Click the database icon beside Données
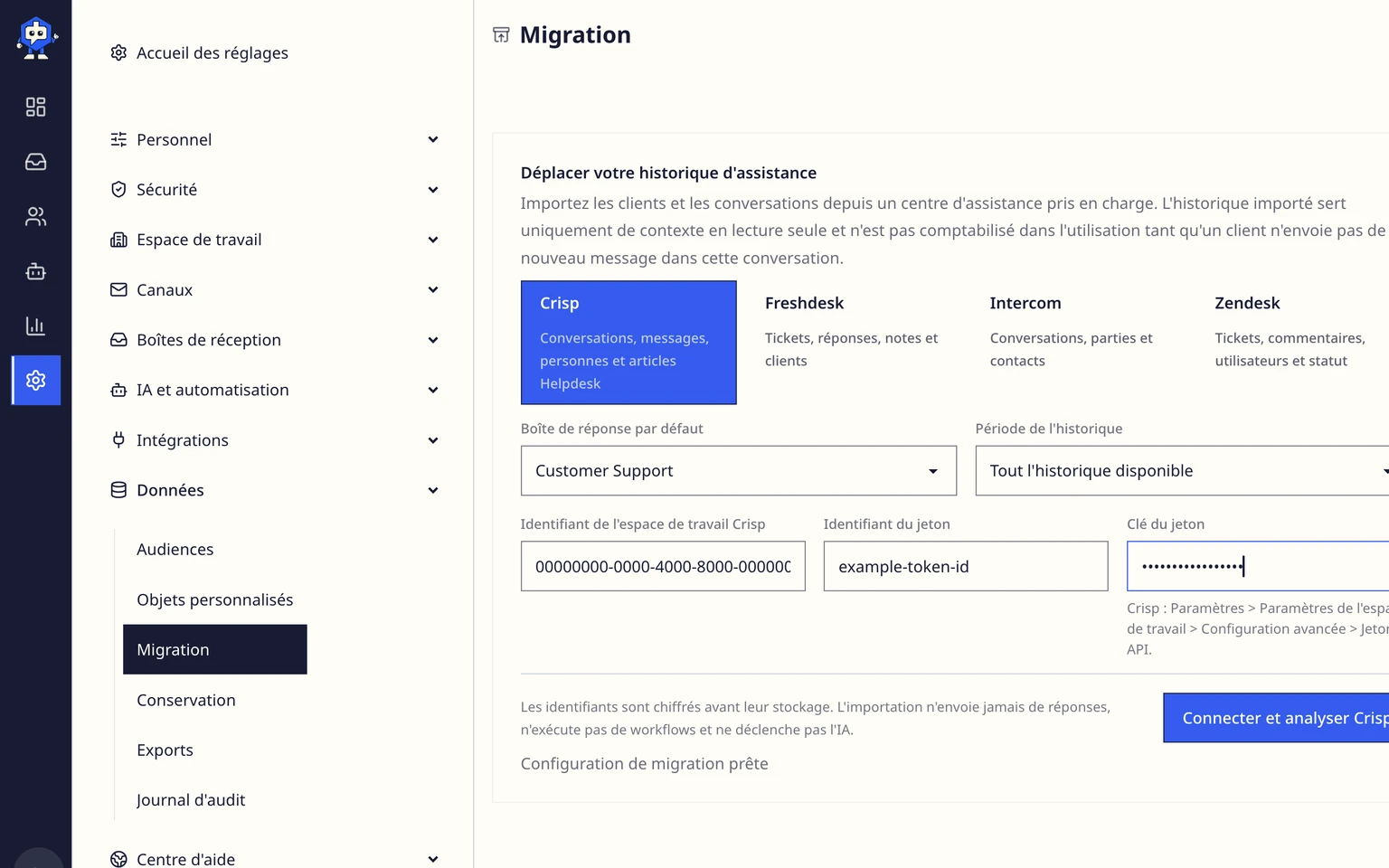The height and width of the screenshot is (868, 1389). 118,490
